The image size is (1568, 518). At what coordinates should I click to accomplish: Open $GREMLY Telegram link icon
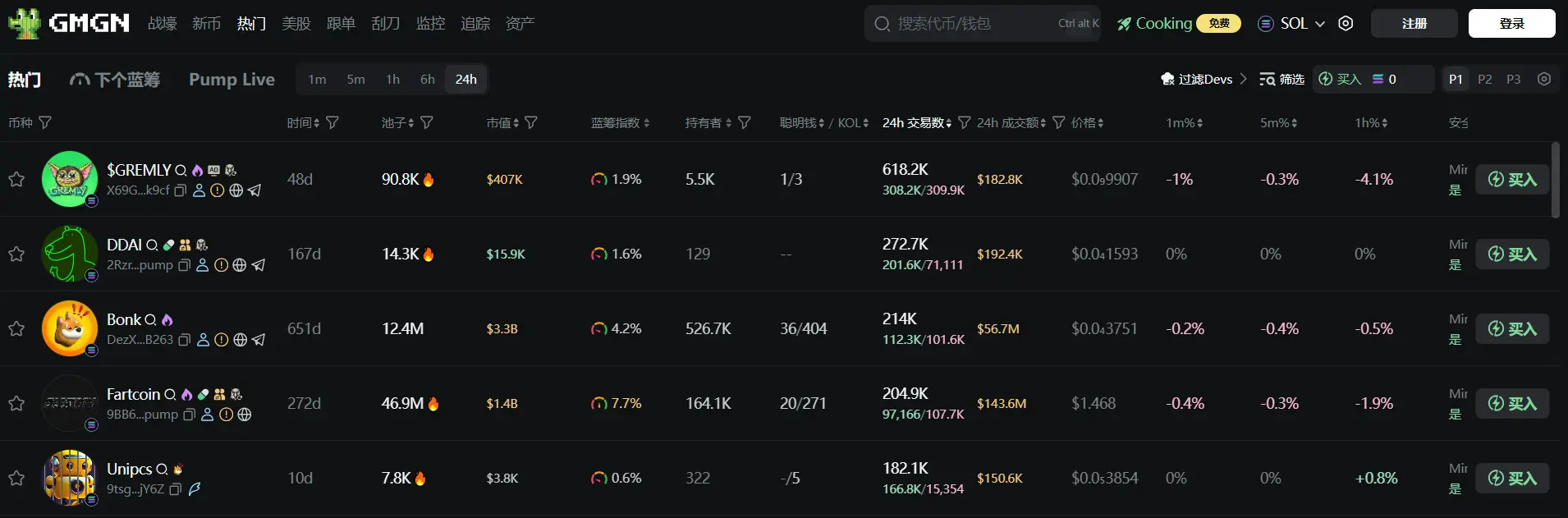254,190
